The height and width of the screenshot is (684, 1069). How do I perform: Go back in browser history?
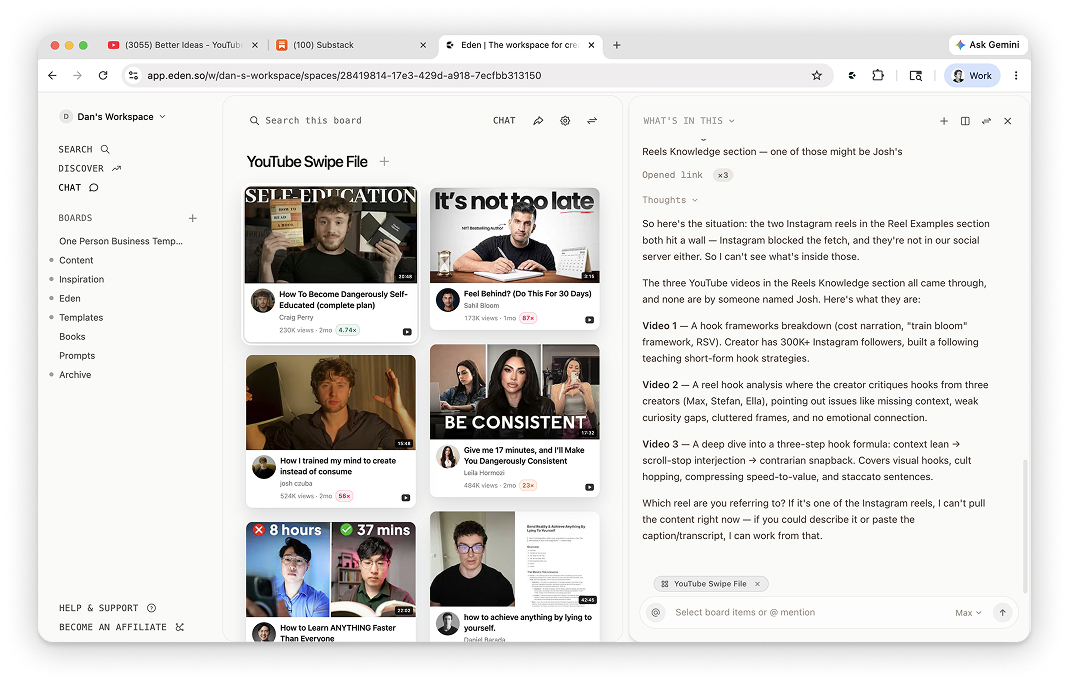(52, 76)
